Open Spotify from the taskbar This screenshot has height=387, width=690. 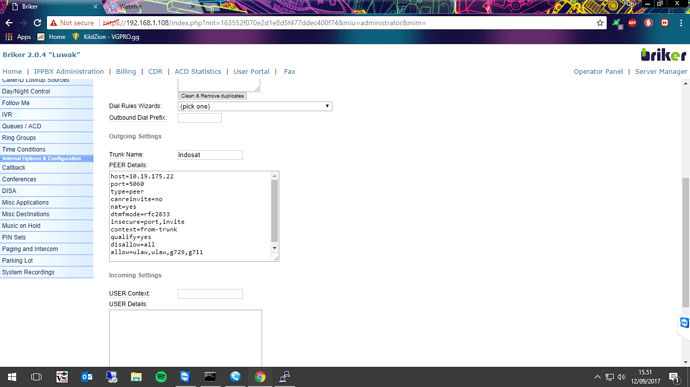tap(161, 377)
